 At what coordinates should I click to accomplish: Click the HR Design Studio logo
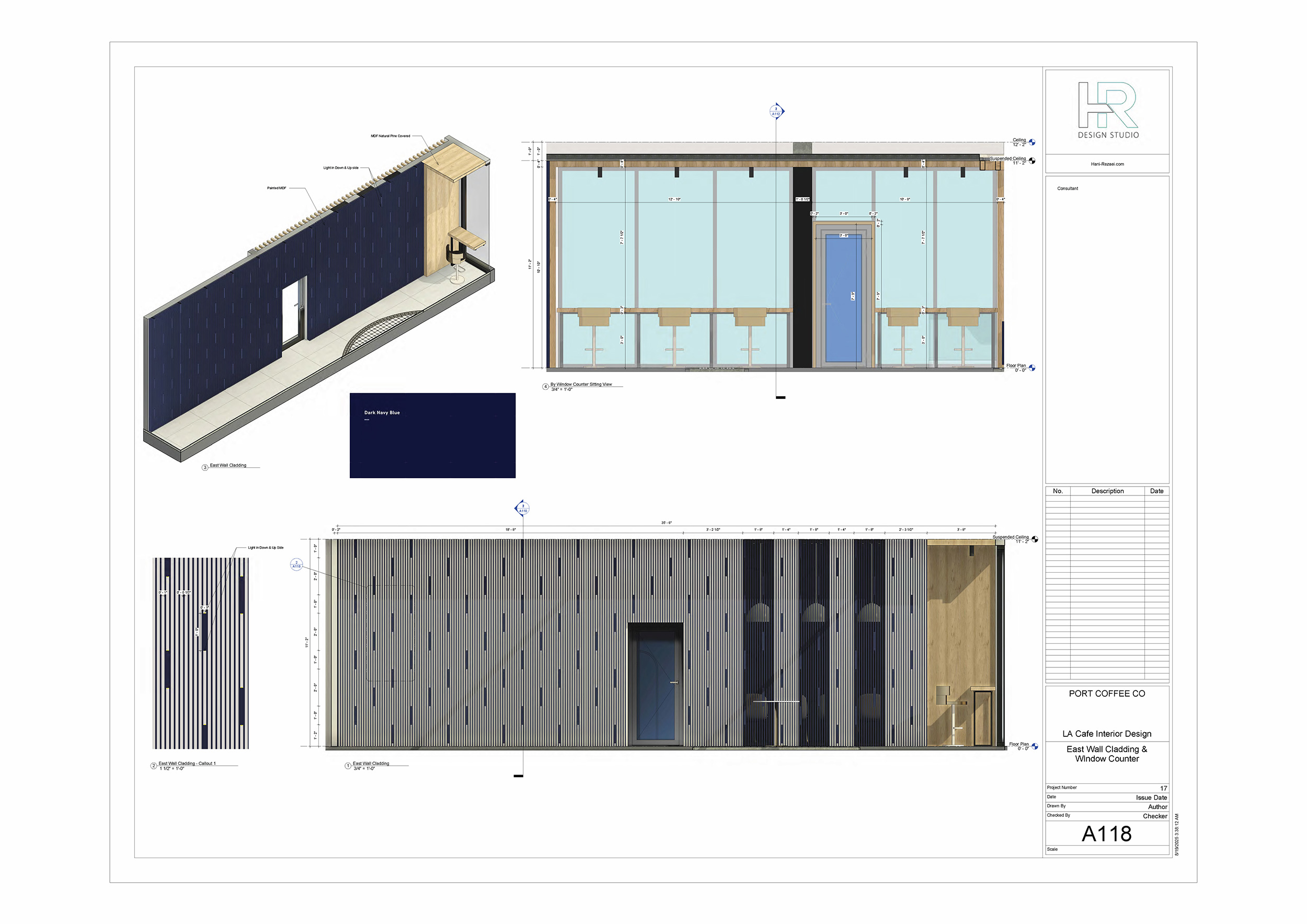[x=1108, y=110]
